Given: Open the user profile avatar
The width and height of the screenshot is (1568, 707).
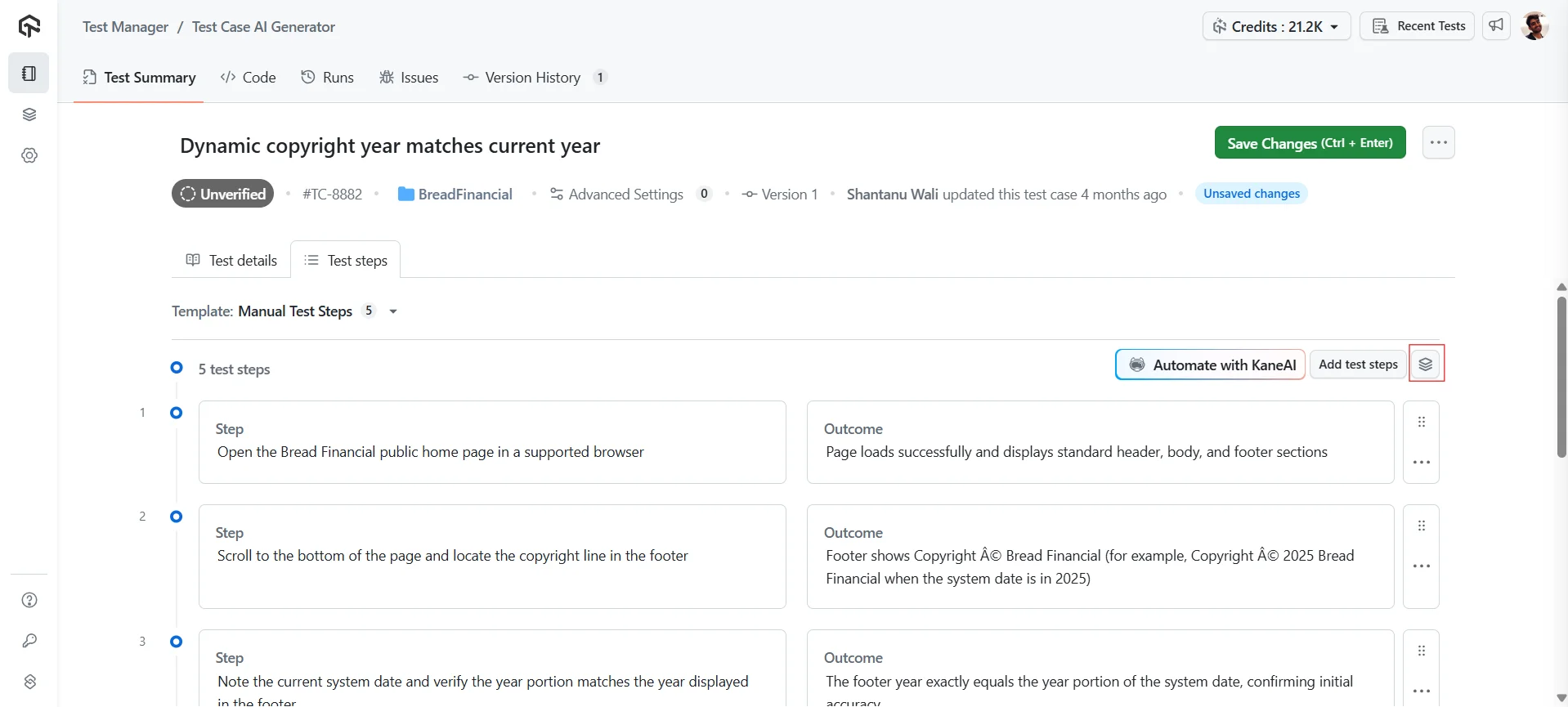Looking at the screenshot, I should tap(1534, 26).
